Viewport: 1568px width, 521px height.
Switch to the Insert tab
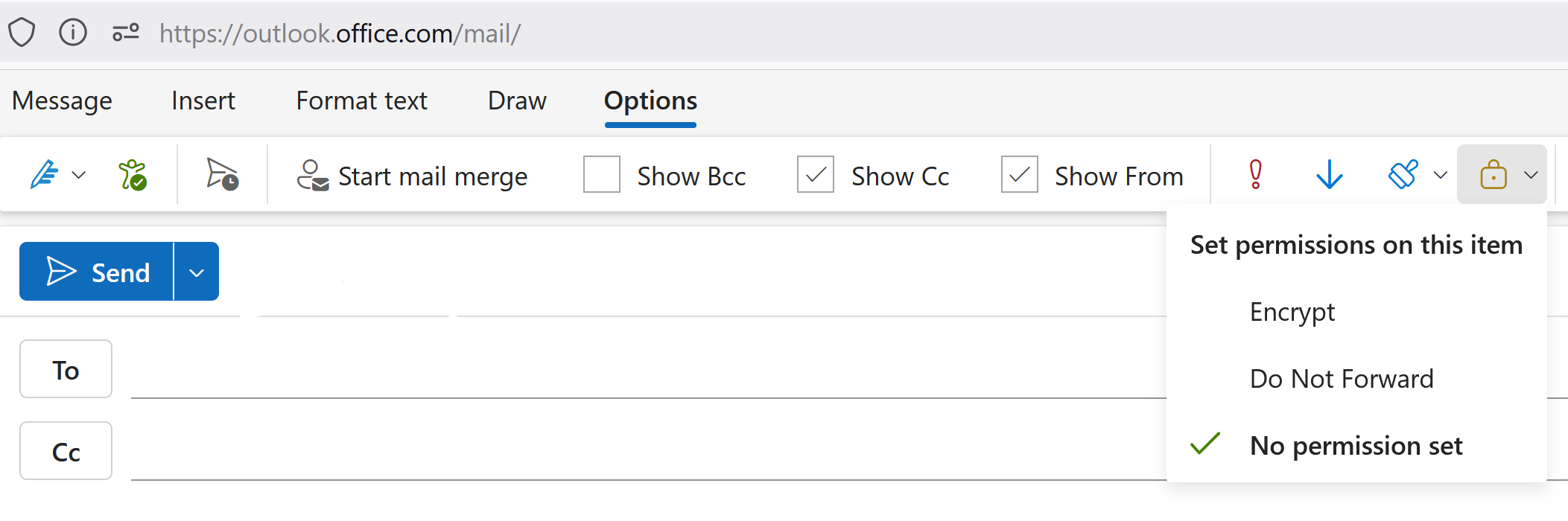(203, 100)
